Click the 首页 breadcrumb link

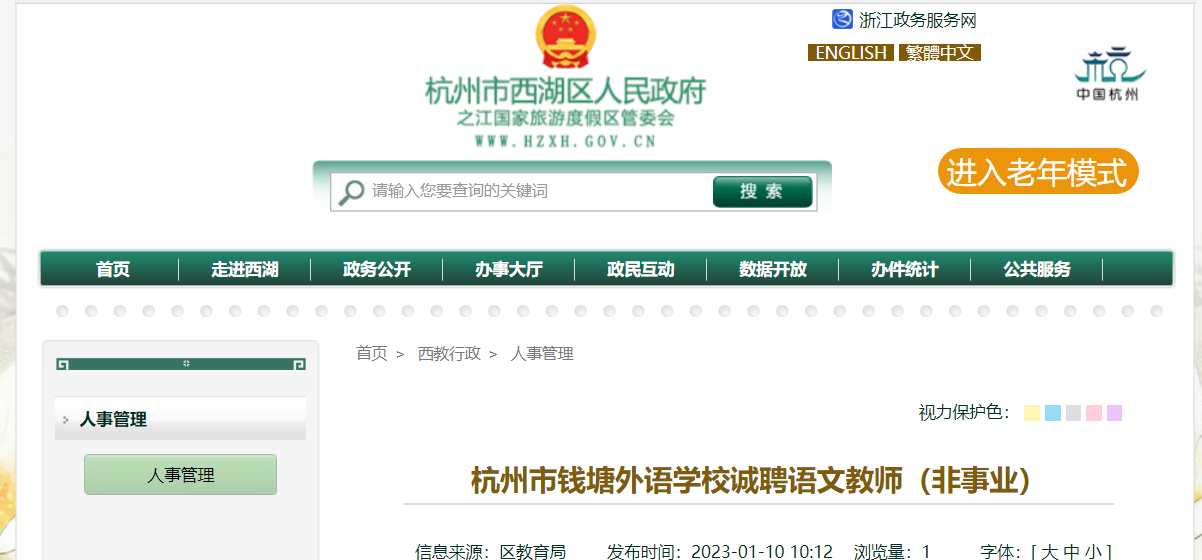[x=372, y=354]
